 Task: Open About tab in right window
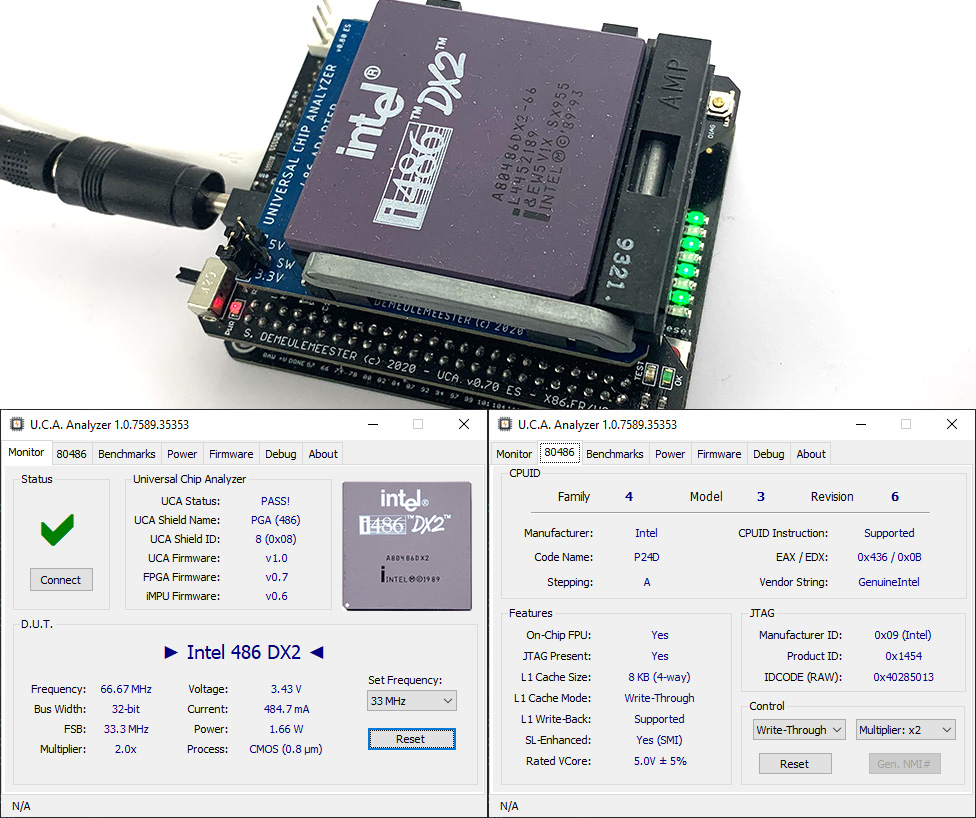tap(811, 454)
